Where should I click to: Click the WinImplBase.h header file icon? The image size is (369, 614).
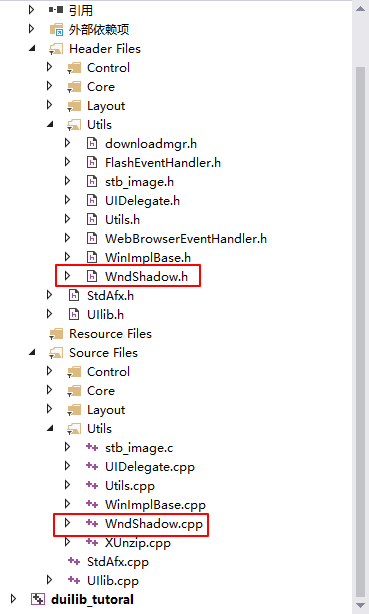tap(92, 258)
